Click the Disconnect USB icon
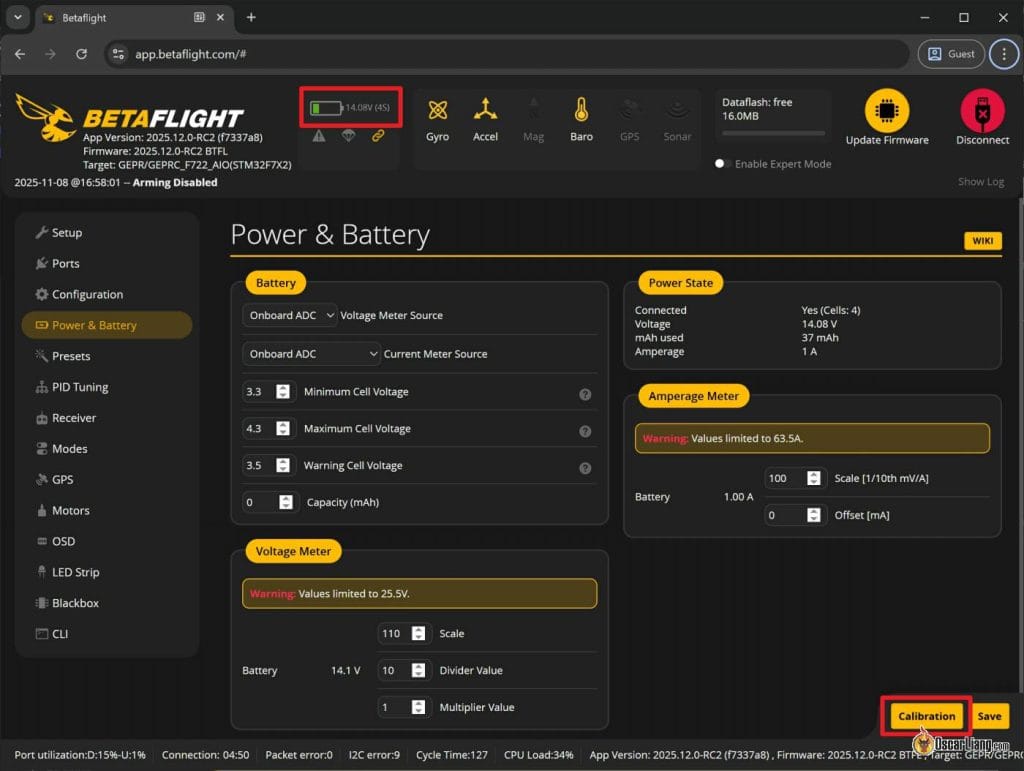 (982, 111)
